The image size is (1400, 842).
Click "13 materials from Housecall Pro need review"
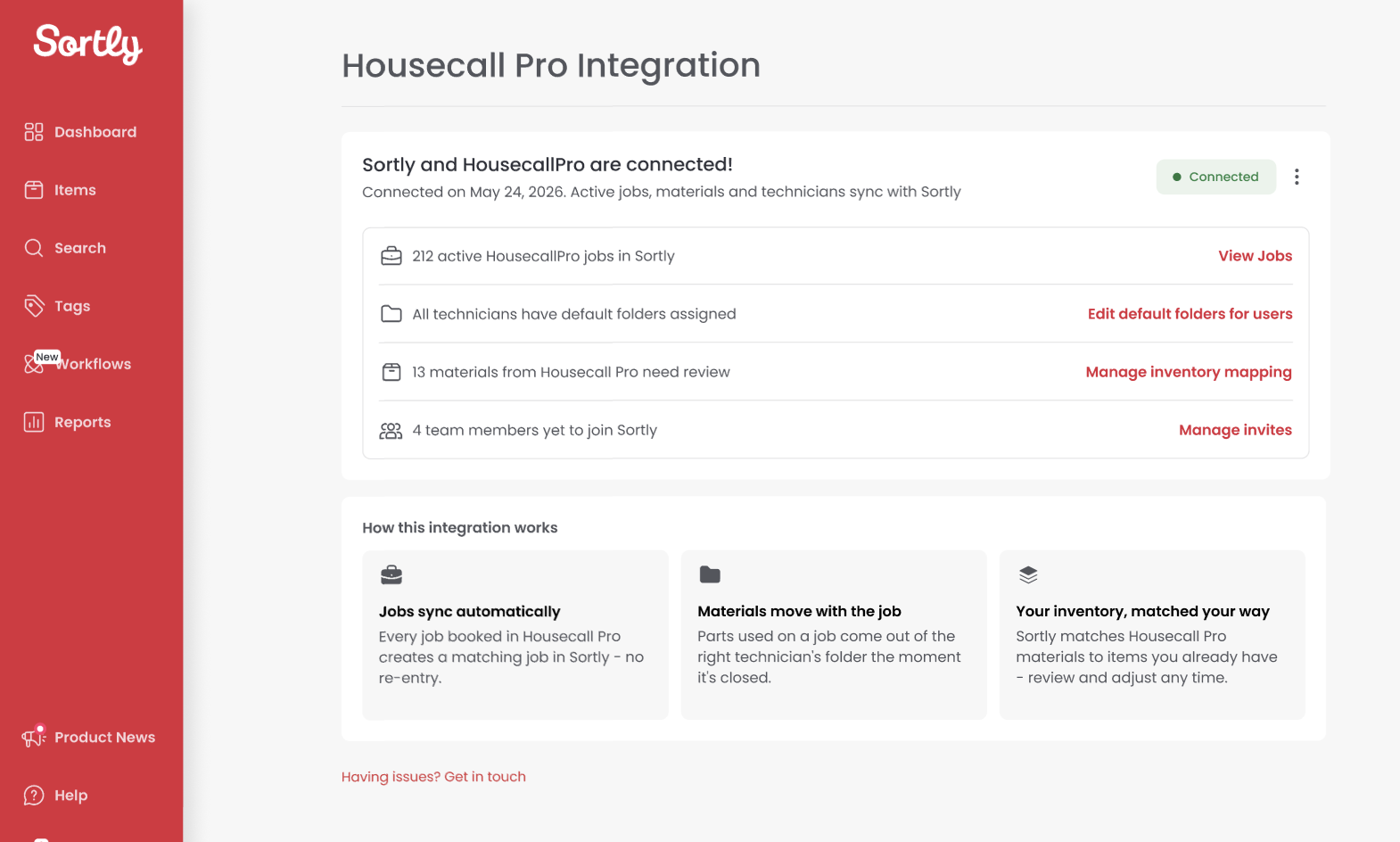(x=571, y=372)
